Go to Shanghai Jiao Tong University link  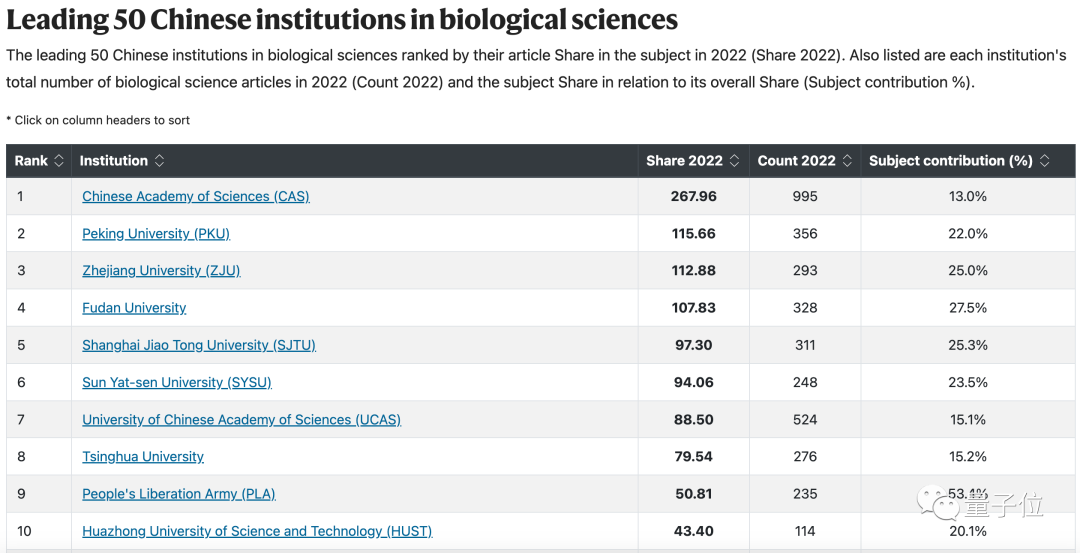199,345
